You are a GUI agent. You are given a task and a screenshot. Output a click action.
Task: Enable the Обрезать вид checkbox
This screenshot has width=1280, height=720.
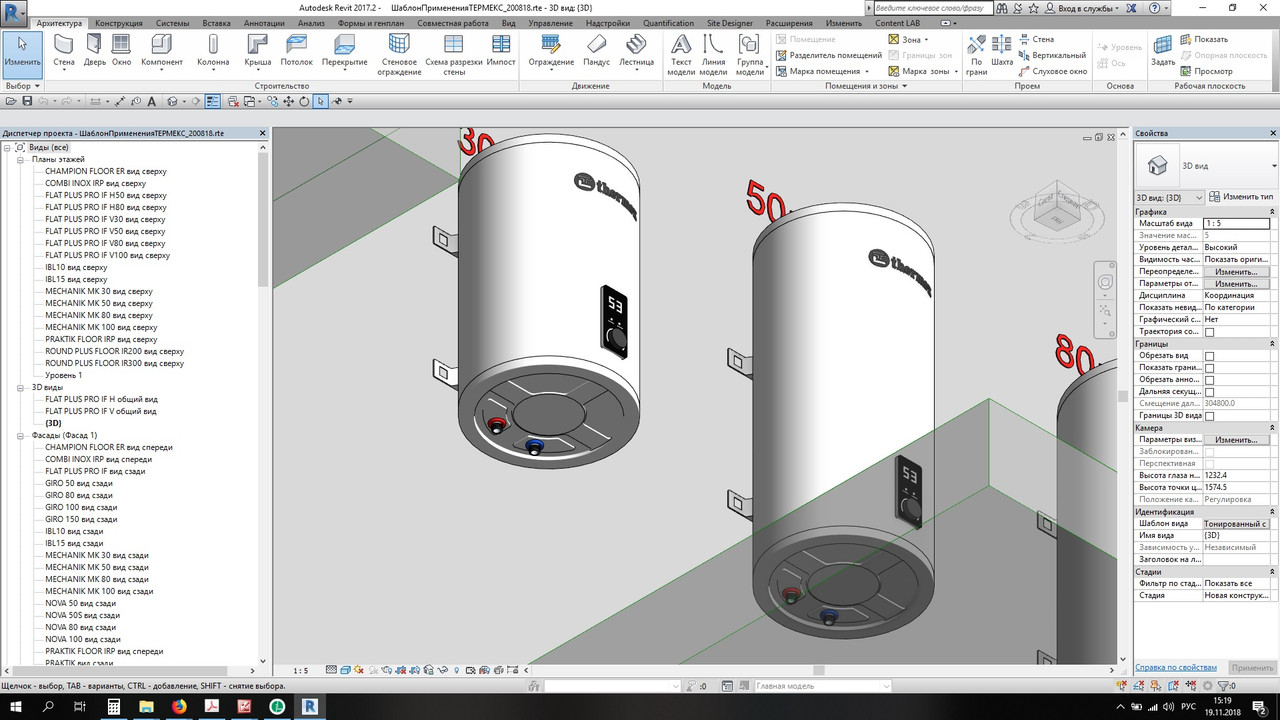[x=1209, y=356]
